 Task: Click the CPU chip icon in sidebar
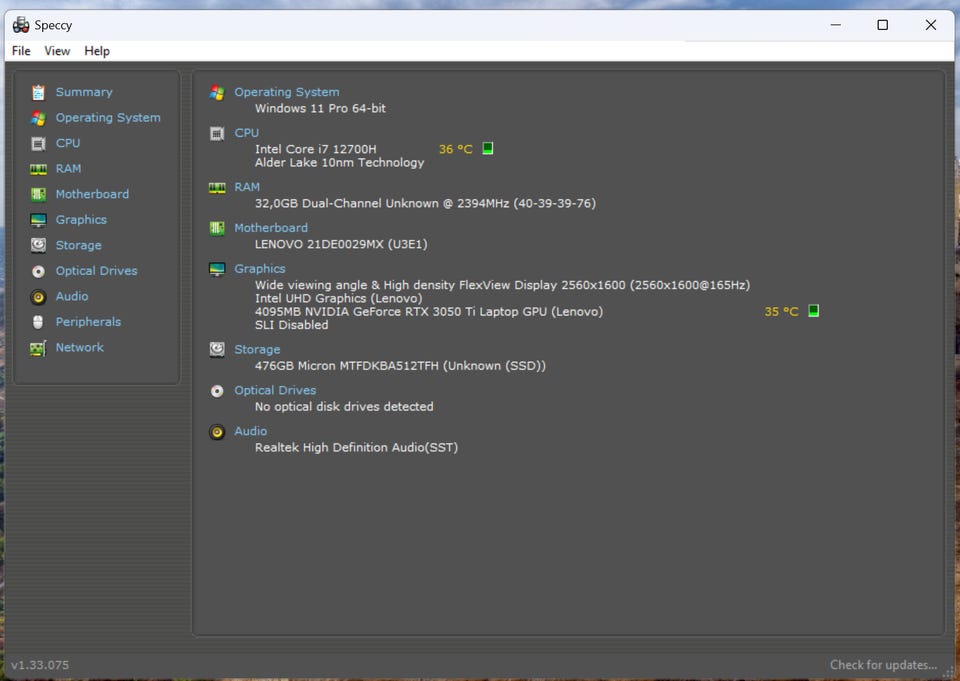[x=38, y=143]
